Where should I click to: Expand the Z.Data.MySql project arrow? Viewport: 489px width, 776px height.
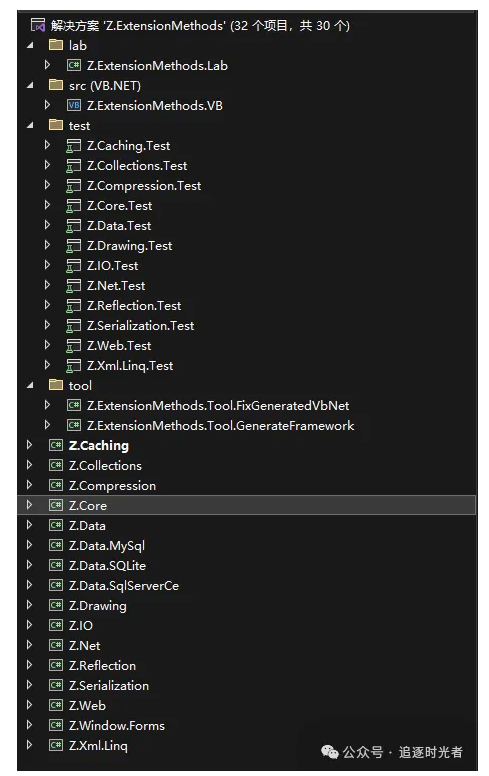tap(29, 545)
